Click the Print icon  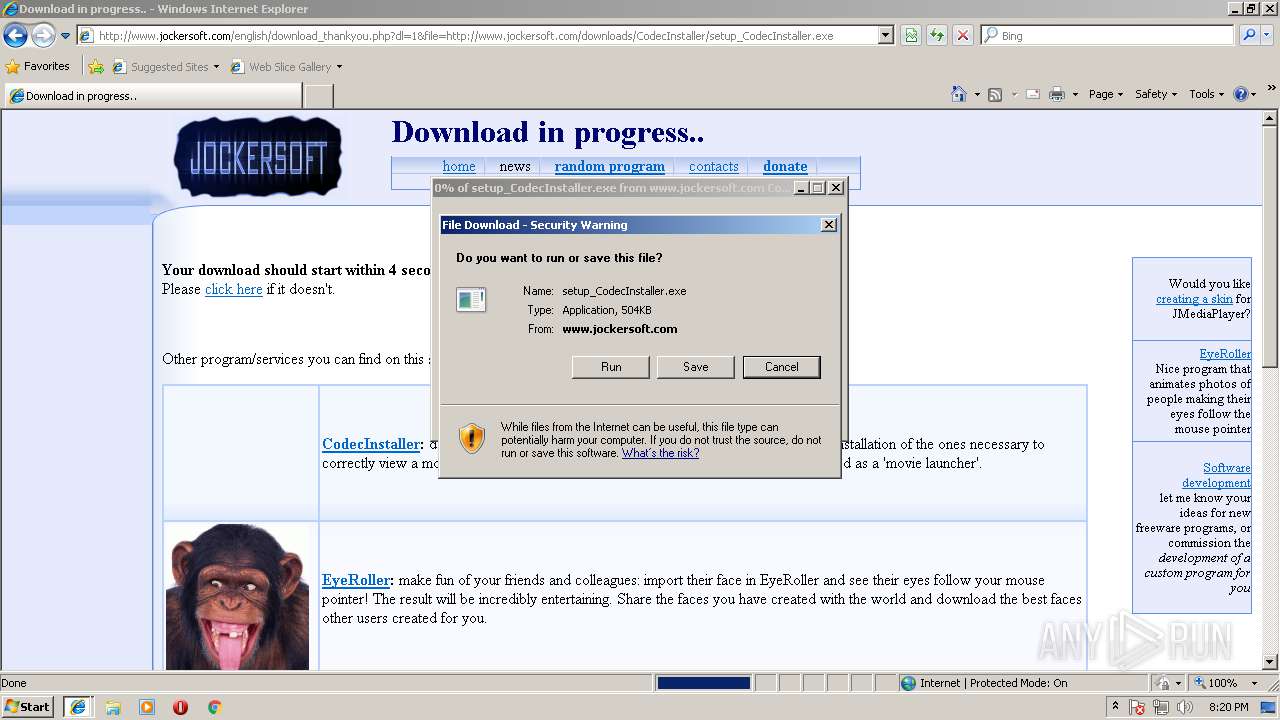1057,94
